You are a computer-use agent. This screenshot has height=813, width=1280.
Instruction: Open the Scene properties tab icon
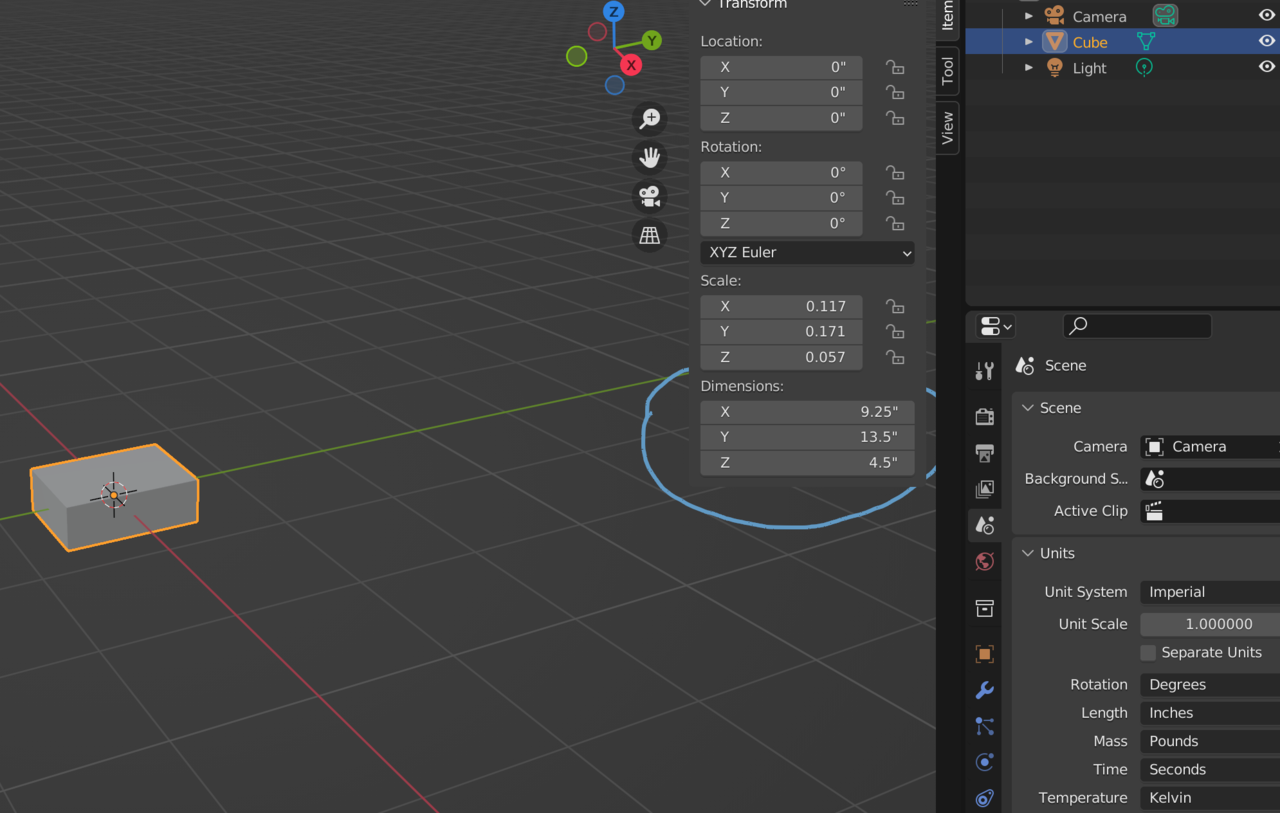click(984, 525)
